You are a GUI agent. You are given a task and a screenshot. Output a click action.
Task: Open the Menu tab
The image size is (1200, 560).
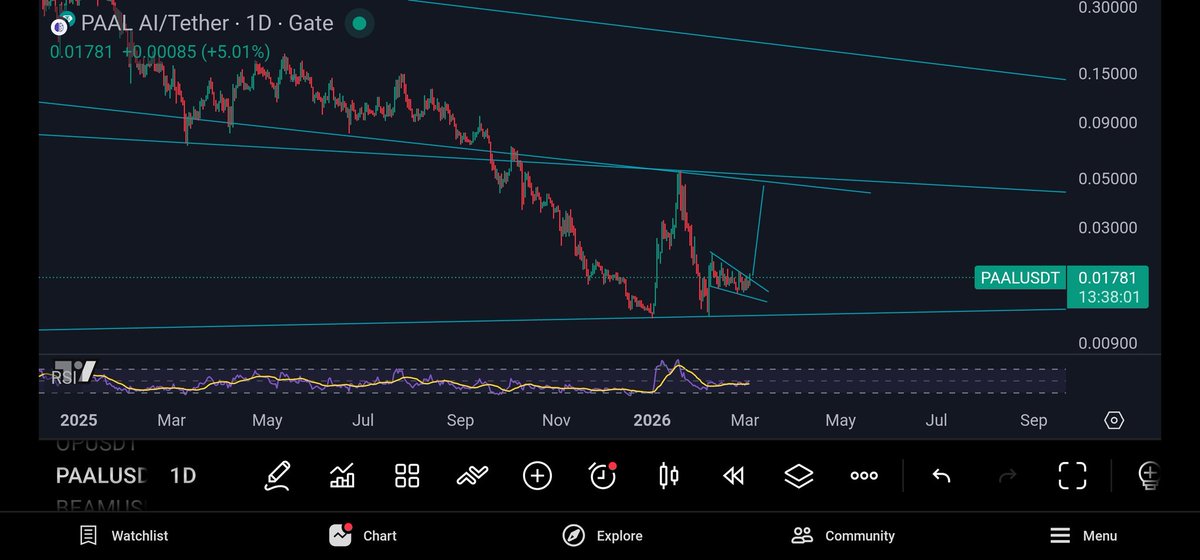pos(1083,536)
